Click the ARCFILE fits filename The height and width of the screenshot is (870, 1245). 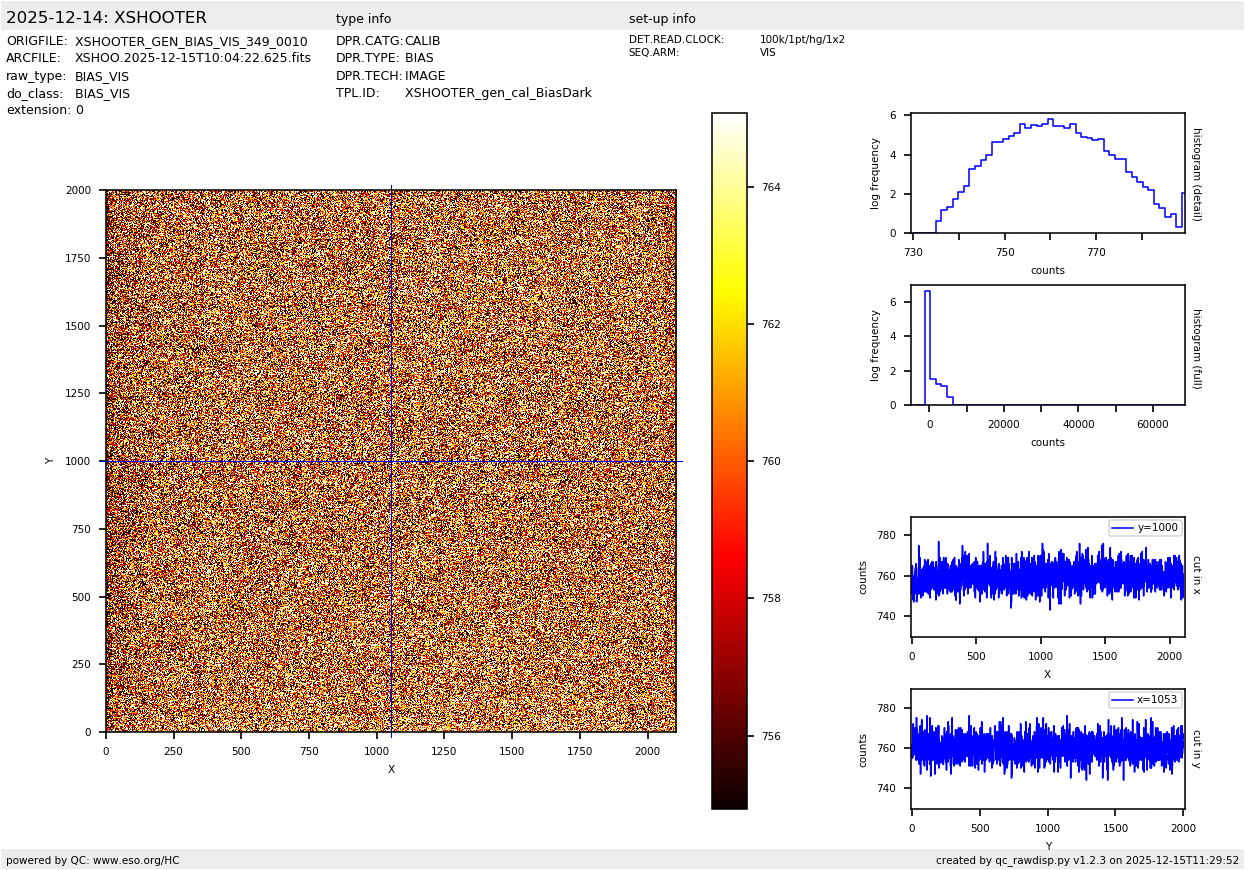pos(192,59)
